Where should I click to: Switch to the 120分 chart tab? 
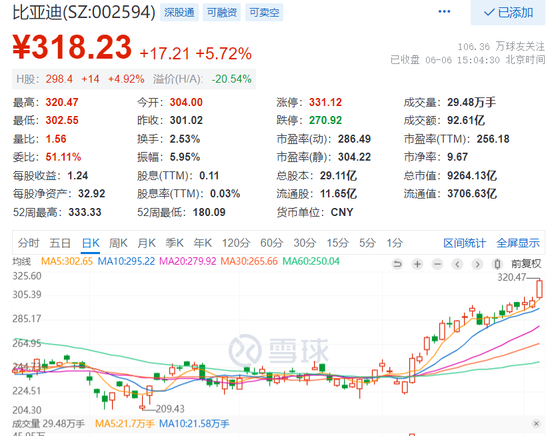pos(236,243)
